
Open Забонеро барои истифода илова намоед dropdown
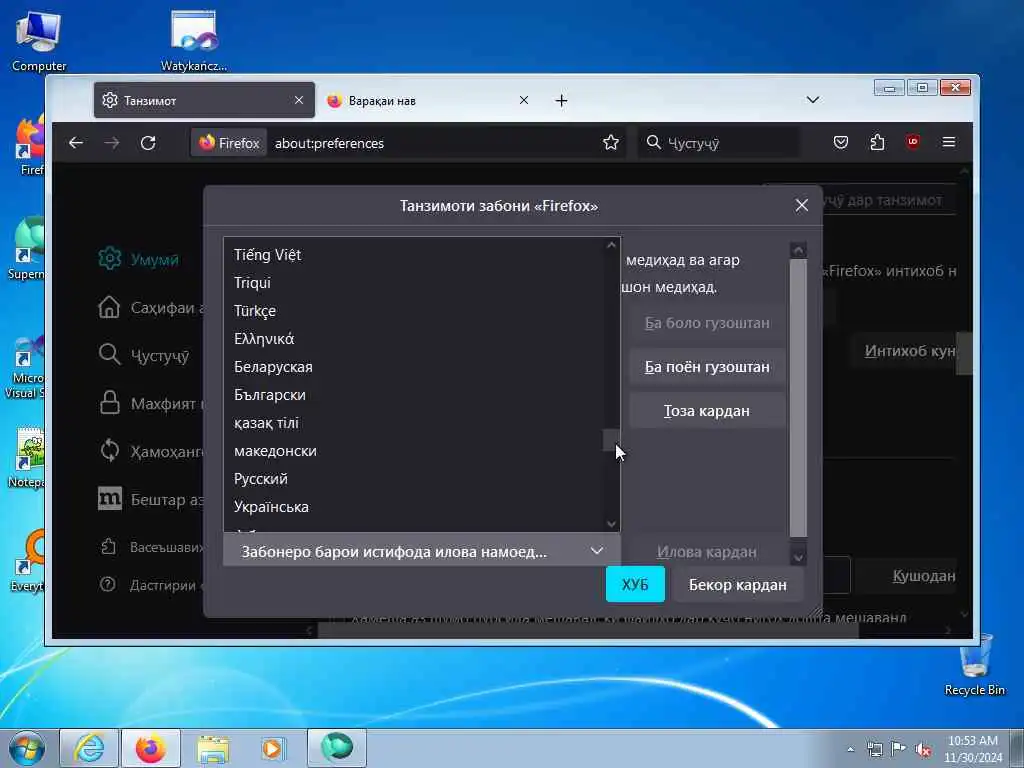422,551
